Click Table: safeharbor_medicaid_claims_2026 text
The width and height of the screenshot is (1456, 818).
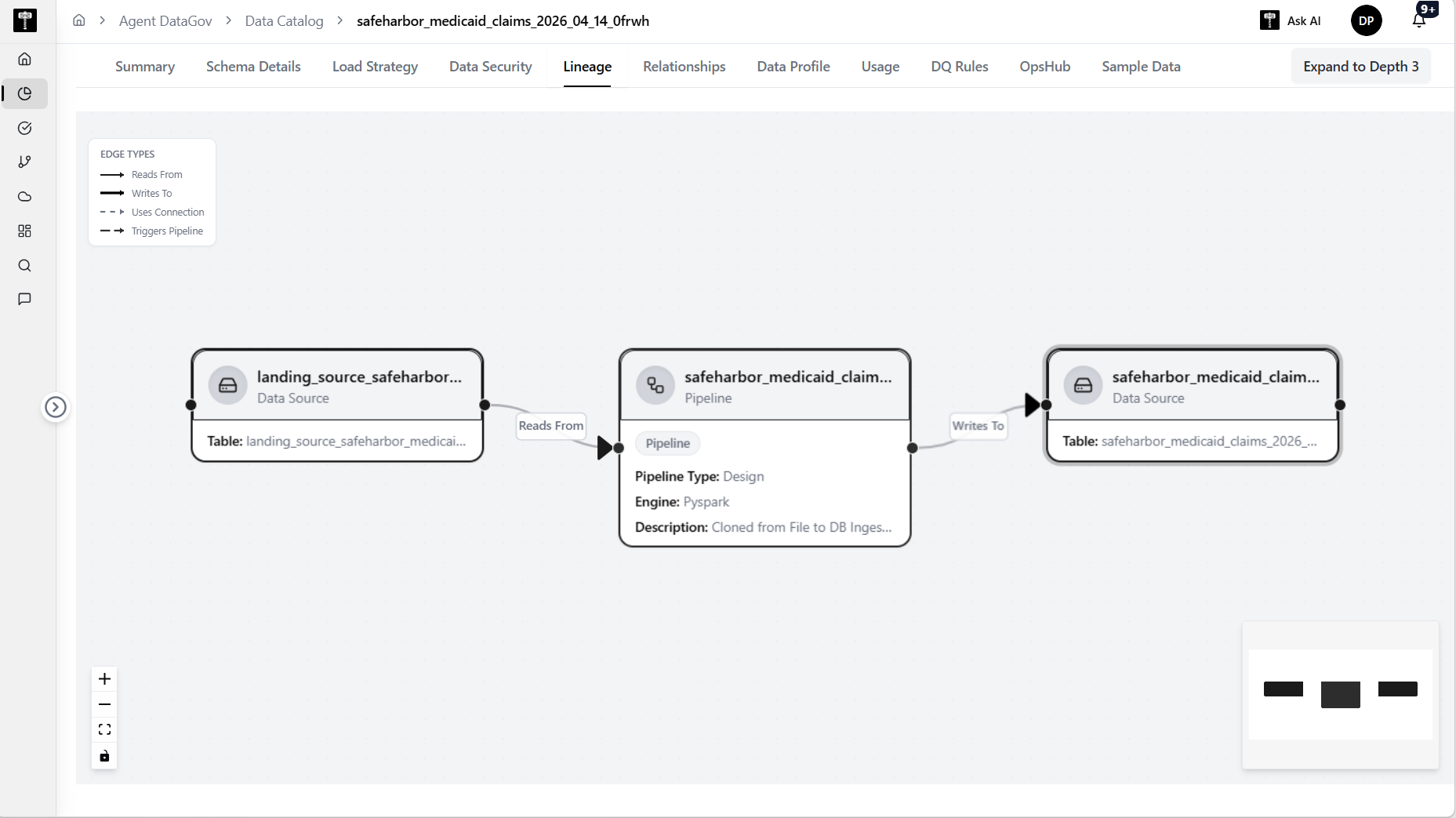[1189, 442]
